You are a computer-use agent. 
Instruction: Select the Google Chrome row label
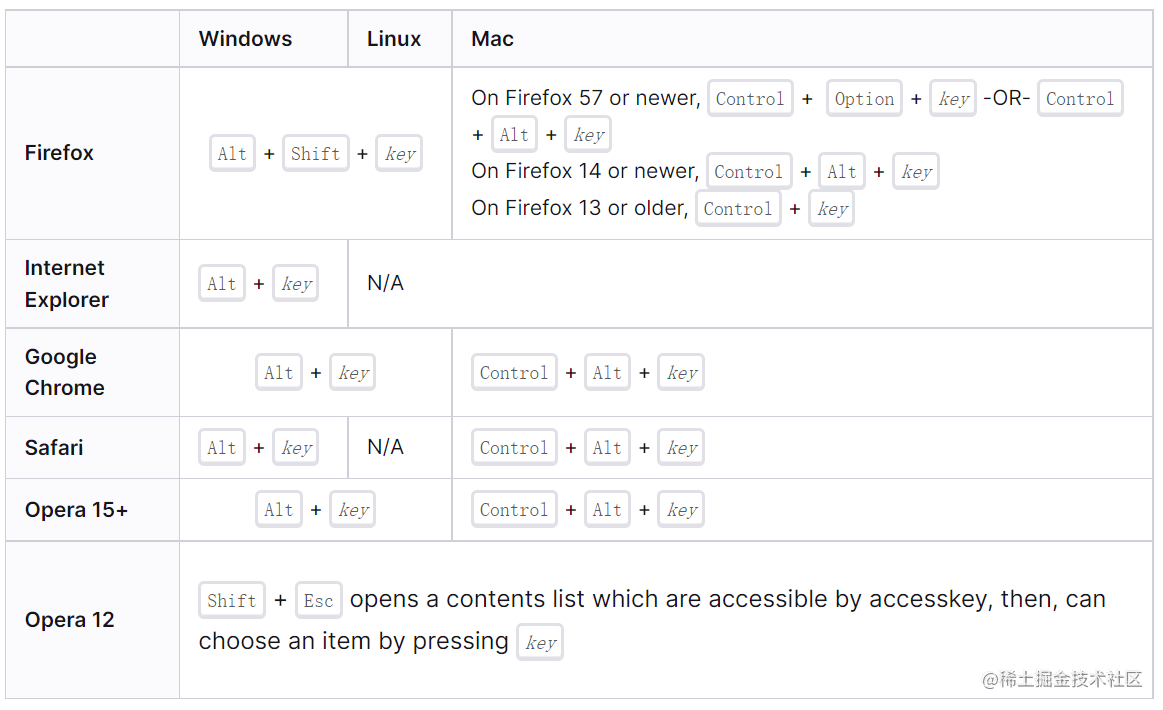65,372
